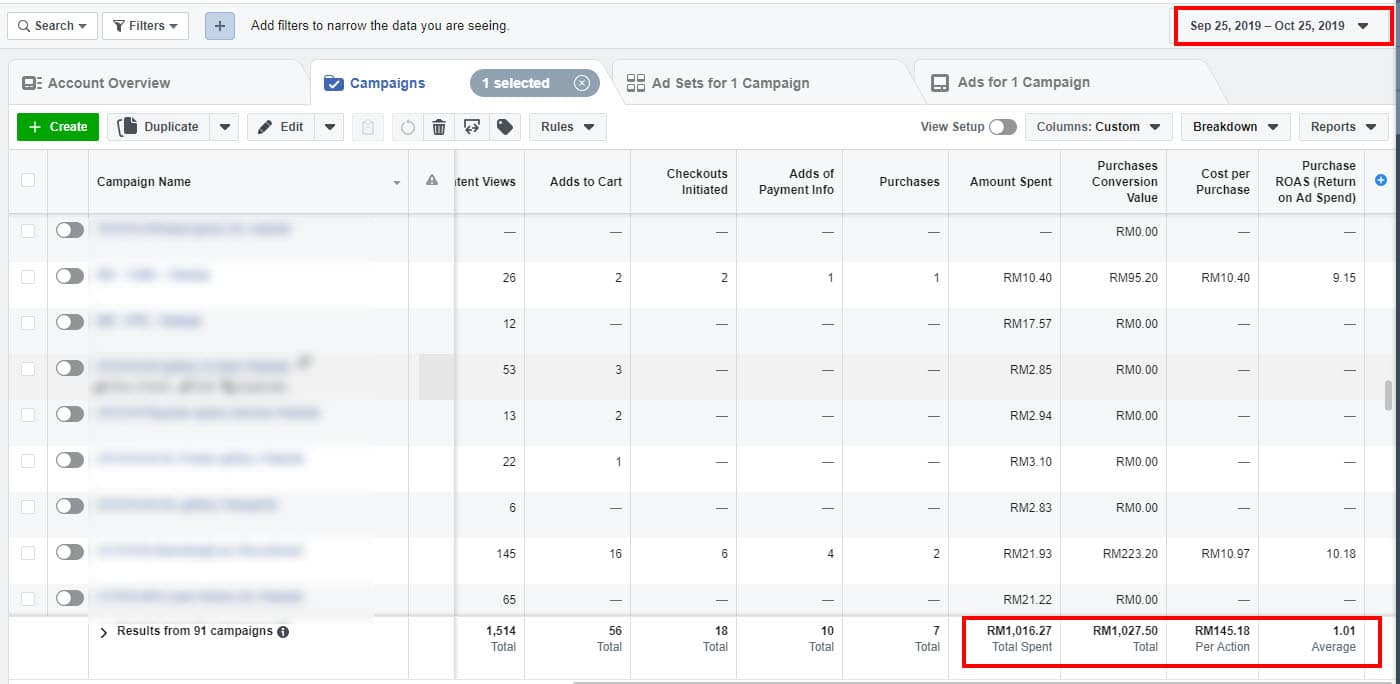
Task: Clear the '1 selected' filter with X
Action: click(x=582, y=83)
